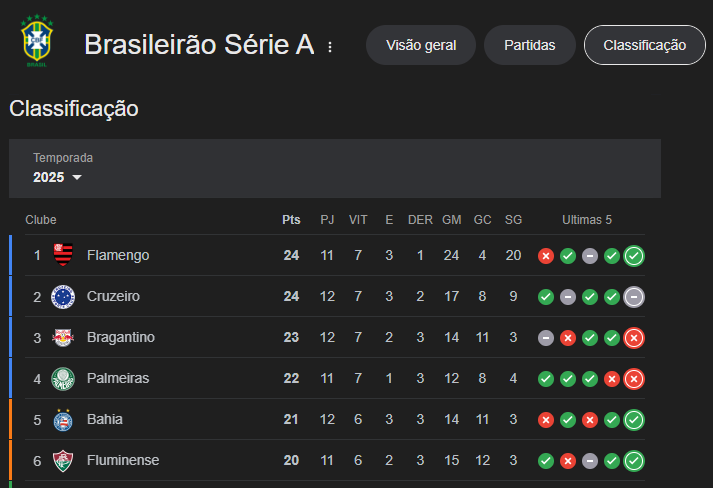Click the Bragantino team crest

click(x=63, y=337)
